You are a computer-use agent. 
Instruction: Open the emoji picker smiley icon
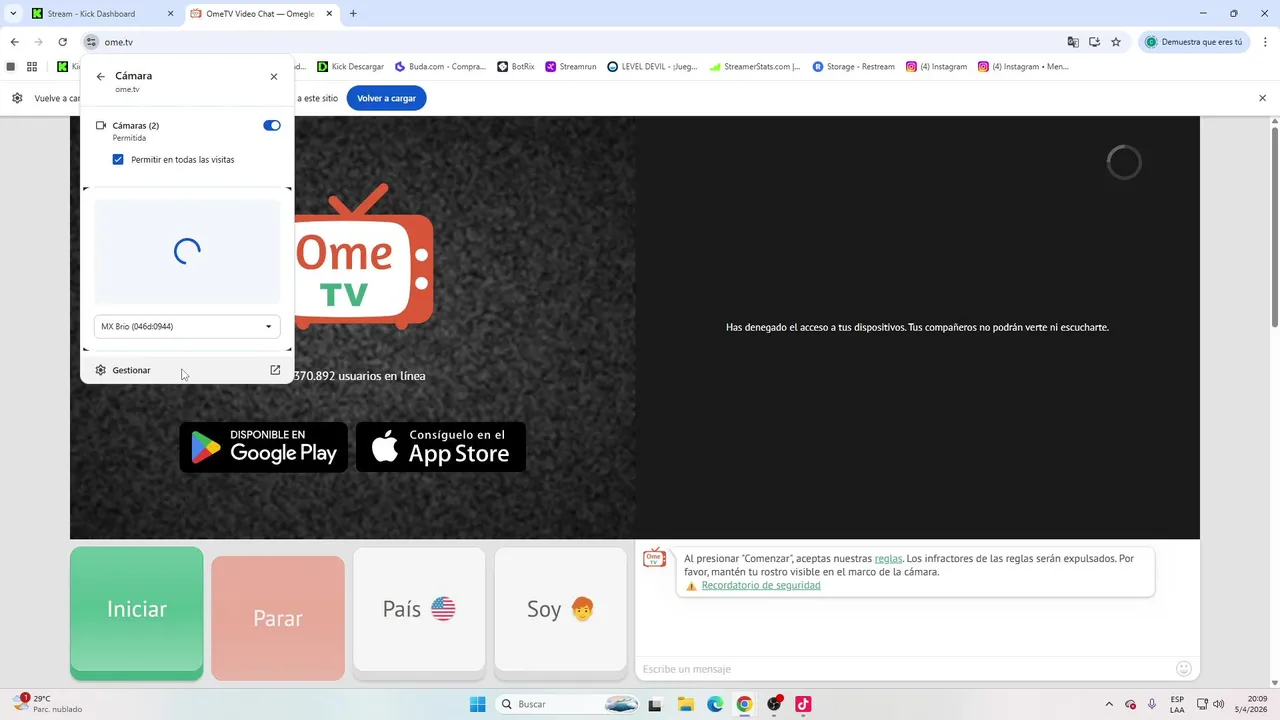pyautogui.click(x=1184, y=669)
